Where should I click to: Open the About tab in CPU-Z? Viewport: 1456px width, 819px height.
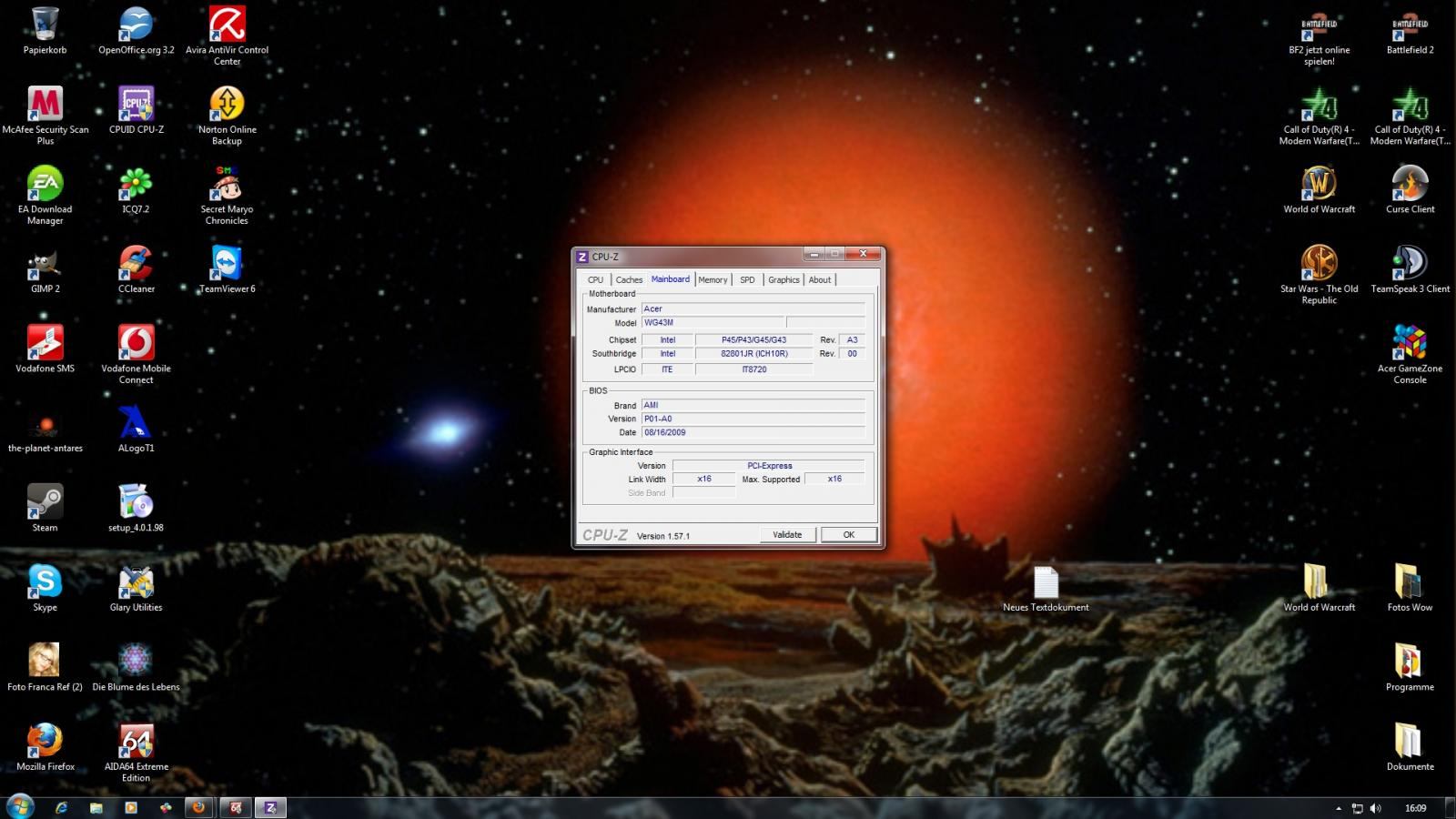pyautogui.click(x=820, y=280)
